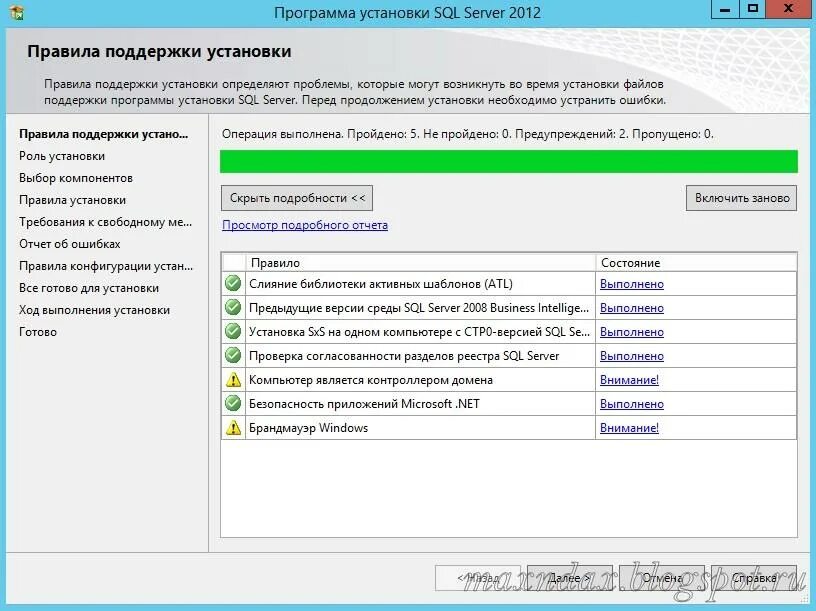Open Выполнено status for SQL Server 2008 BI rule
This screenshot has width=816, height=611.
point(632,308)
